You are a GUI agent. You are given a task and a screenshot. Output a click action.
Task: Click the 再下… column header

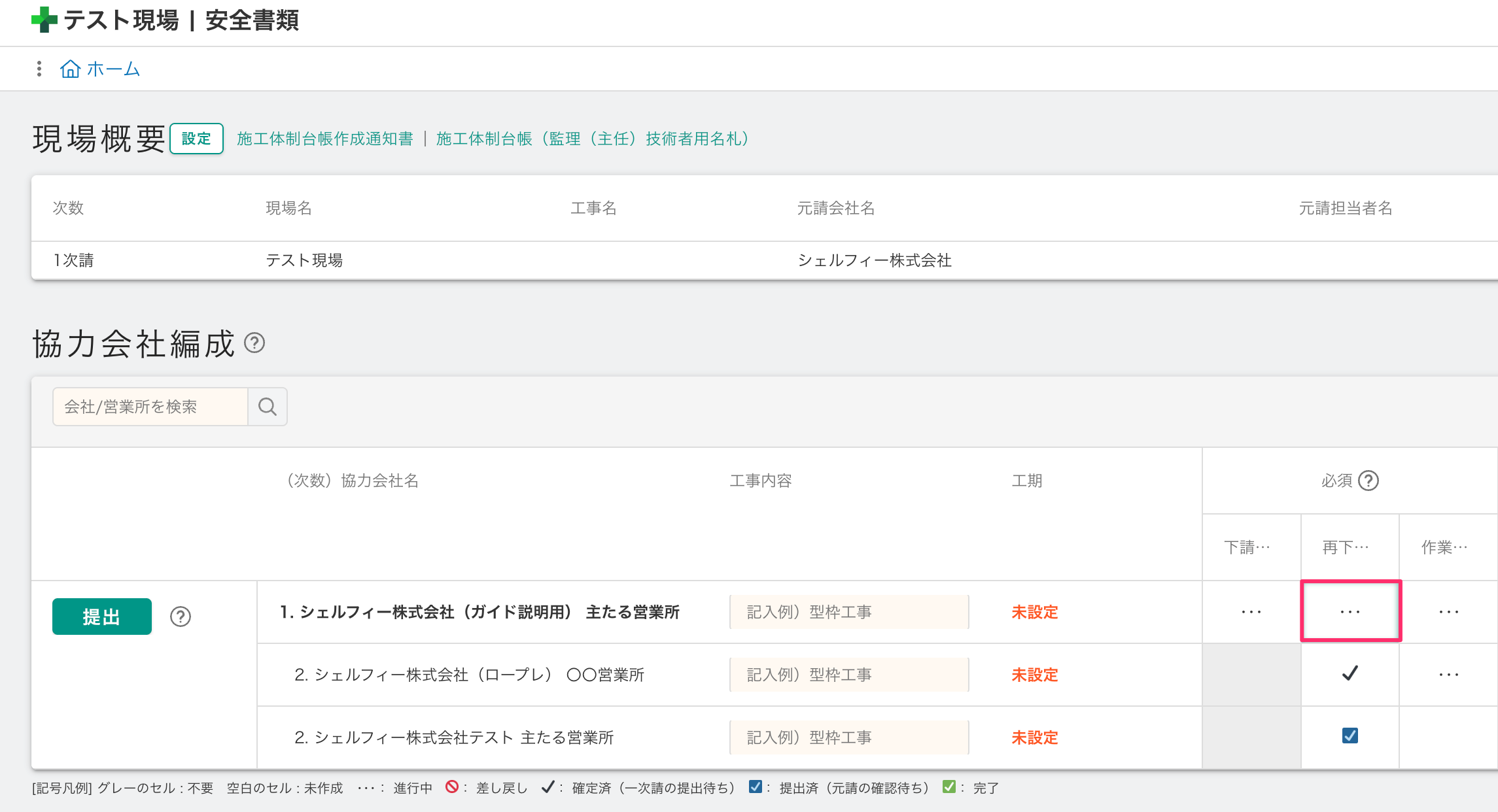point(1346,547)
